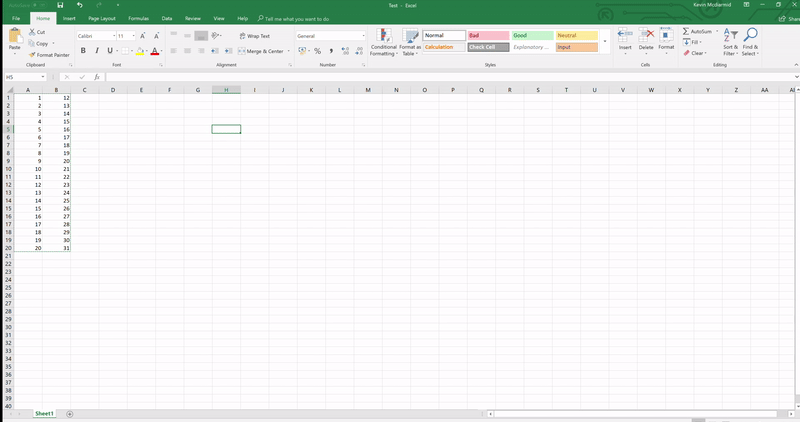
Task: Center text horizontally in the cell
Action: (187, 51)
